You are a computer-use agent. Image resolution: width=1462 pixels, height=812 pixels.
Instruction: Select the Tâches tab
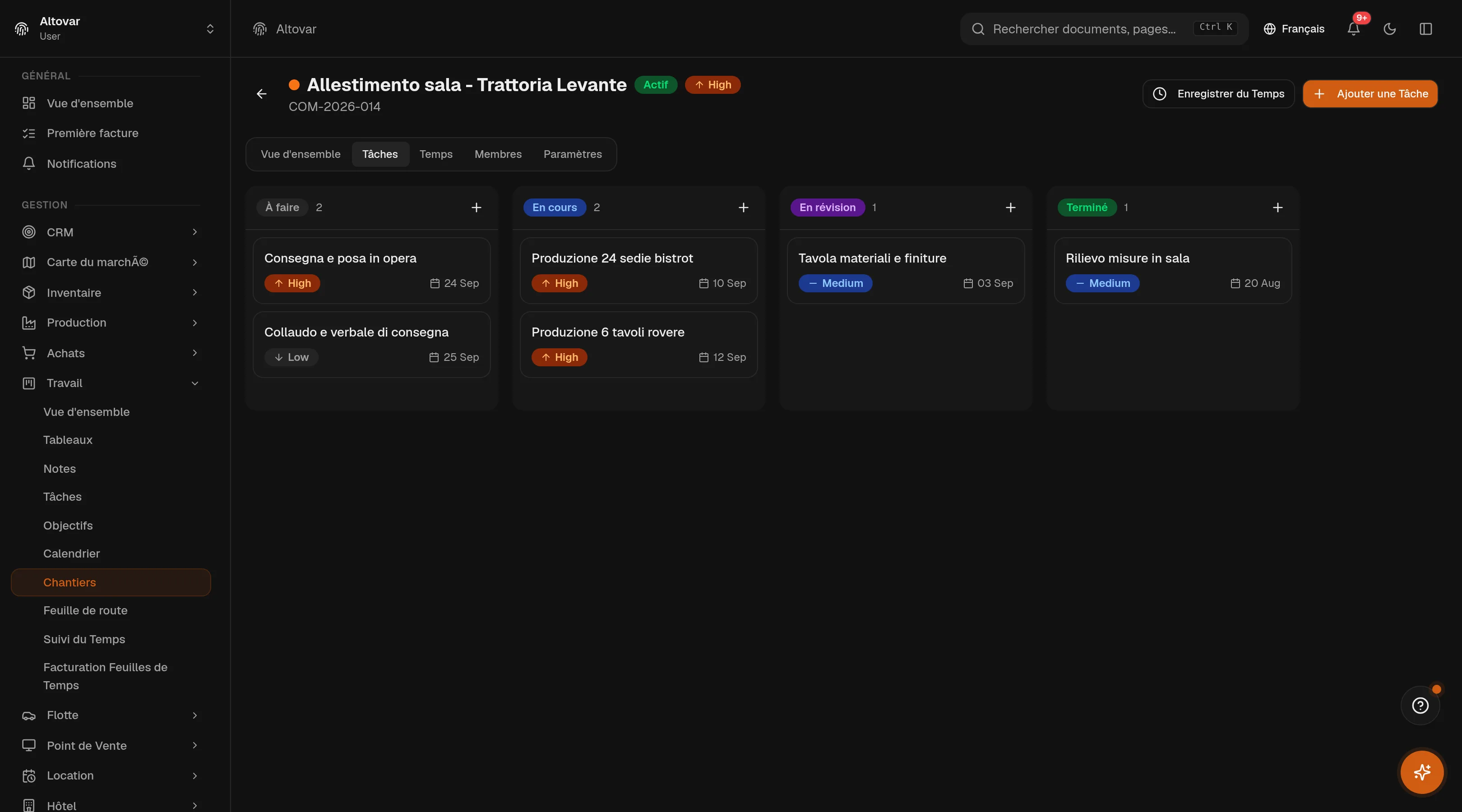point(379,154)
